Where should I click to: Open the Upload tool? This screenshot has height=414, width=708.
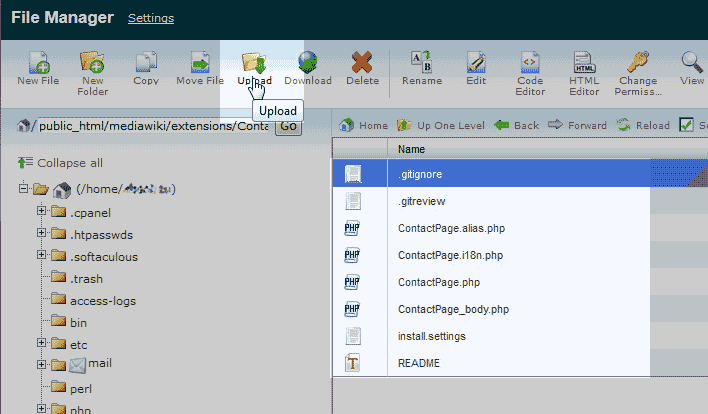pyautogui.click(x=253, y=63)
